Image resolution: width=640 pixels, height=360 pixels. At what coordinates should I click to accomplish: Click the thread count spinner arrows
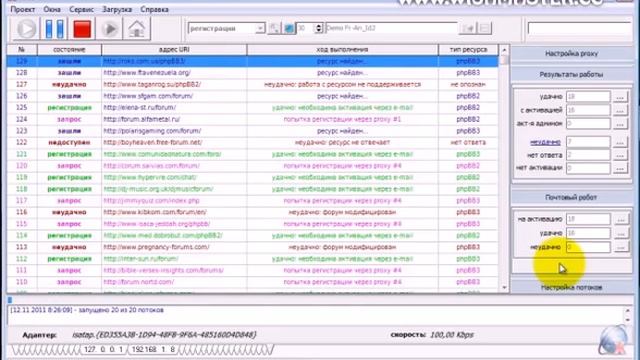coord(319,28)
